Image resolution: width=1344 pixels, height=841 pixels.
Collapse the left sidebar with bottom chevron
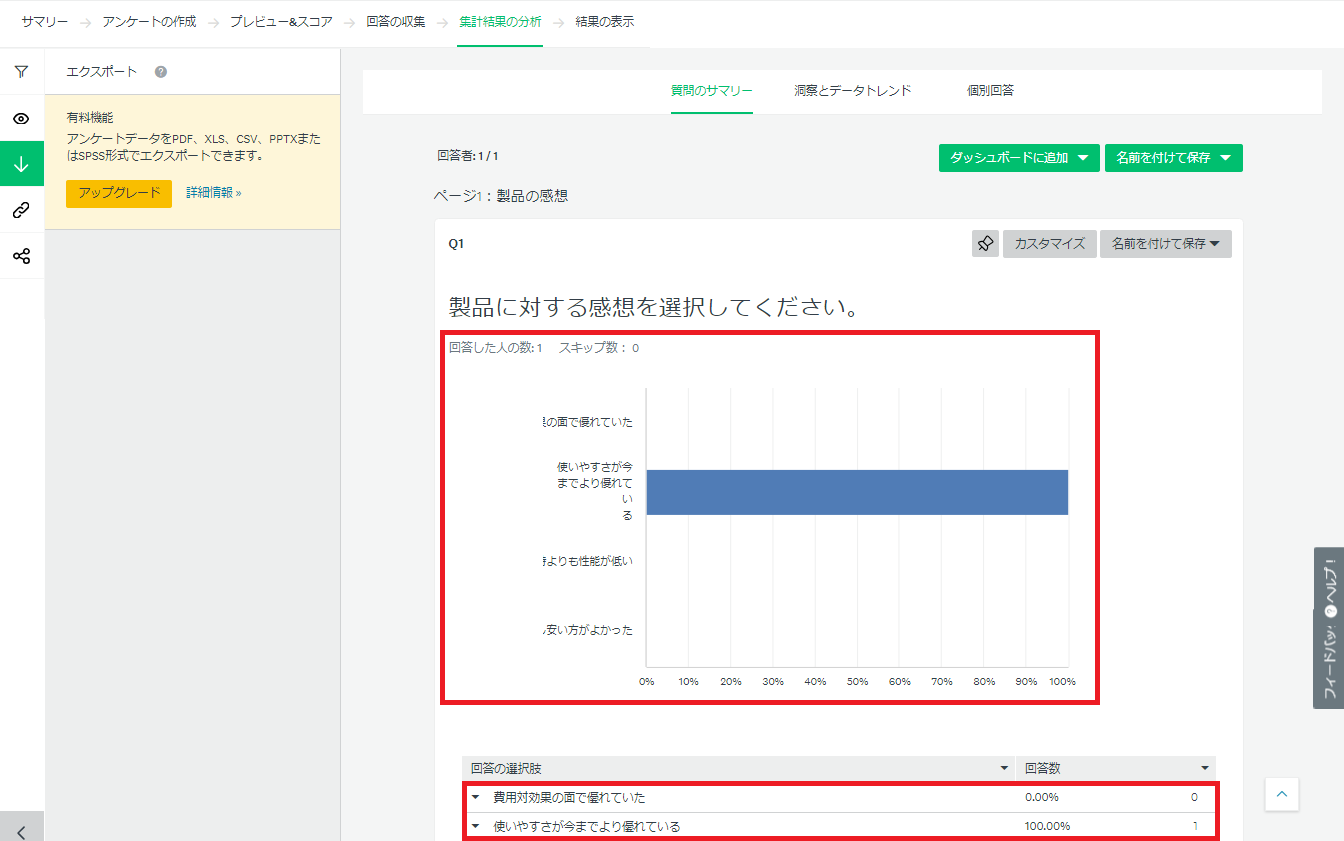click(x=21, y=830)
